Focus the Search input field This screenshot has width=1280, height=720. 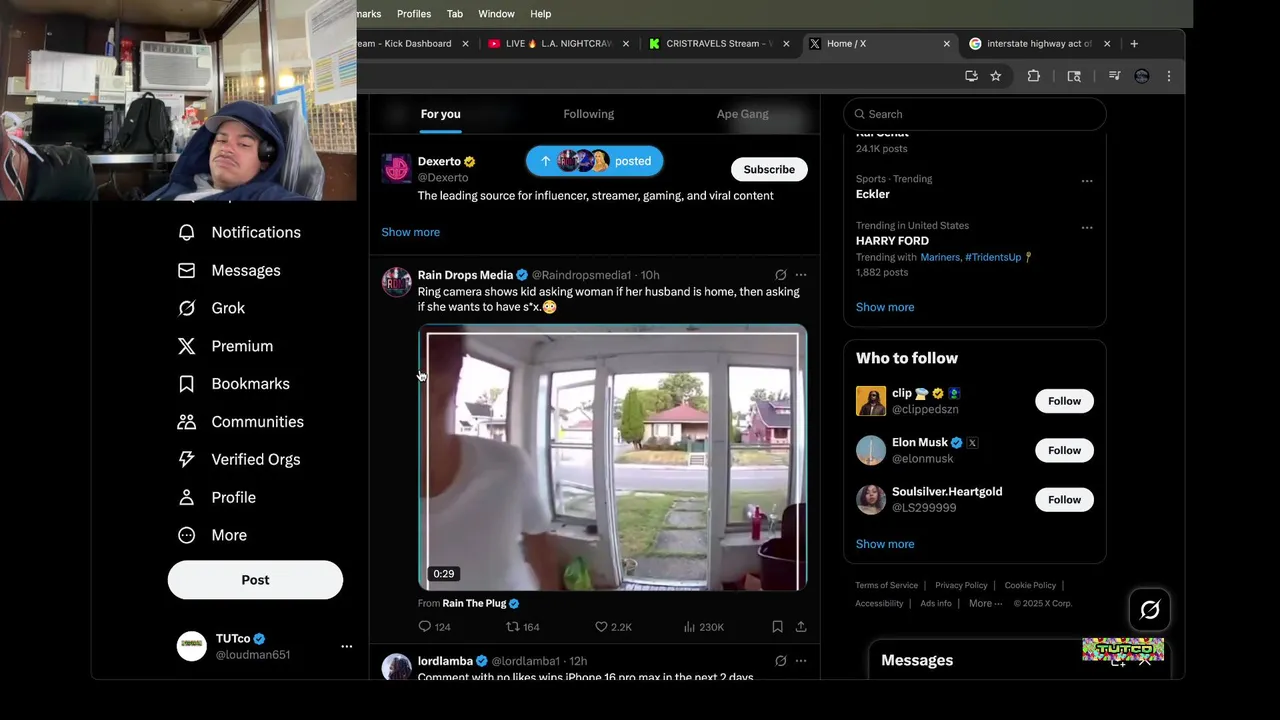pyautogui.click(x=975, y=114)
